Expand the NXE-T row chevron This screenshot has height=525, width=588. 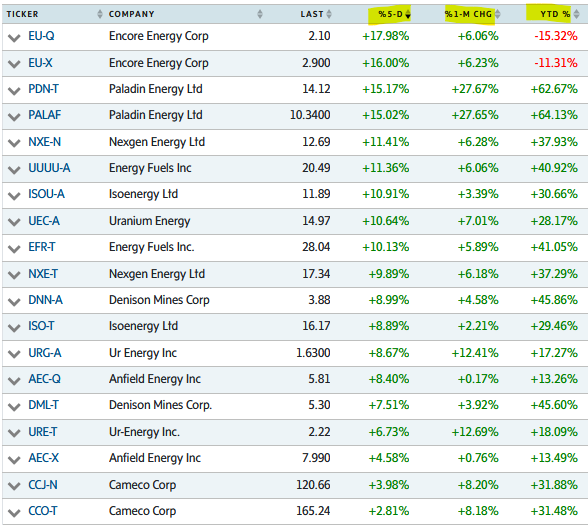[x=14, y=275]
